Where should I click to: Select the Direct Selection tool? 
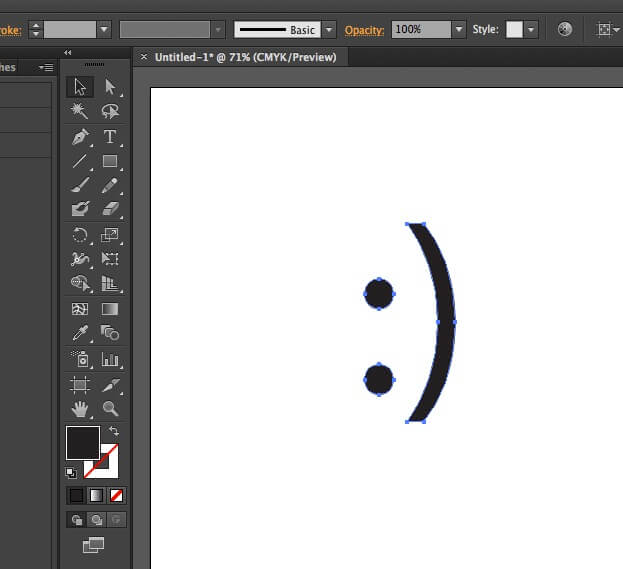(110, 87)
